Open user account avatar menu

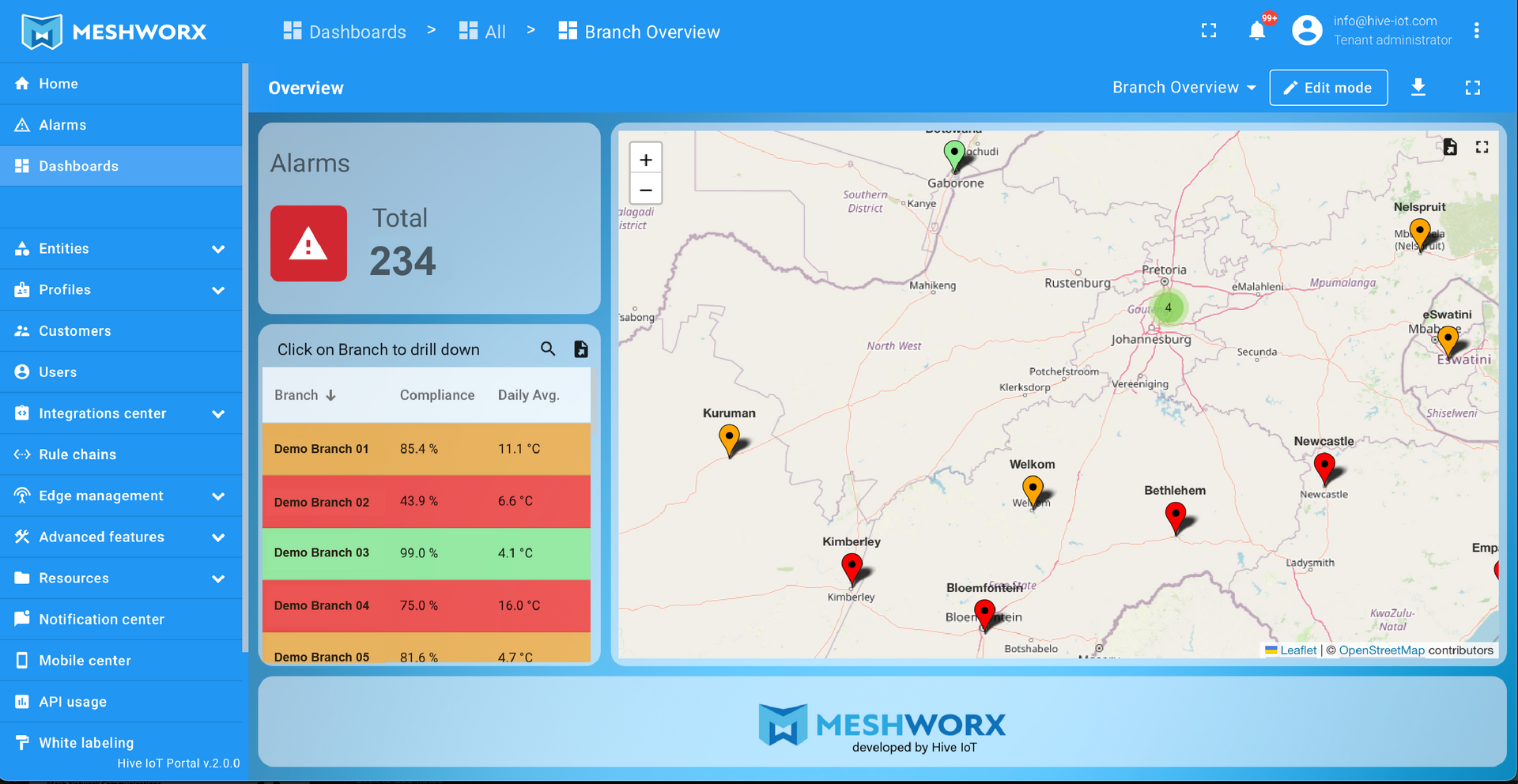tap(1307, 31)
